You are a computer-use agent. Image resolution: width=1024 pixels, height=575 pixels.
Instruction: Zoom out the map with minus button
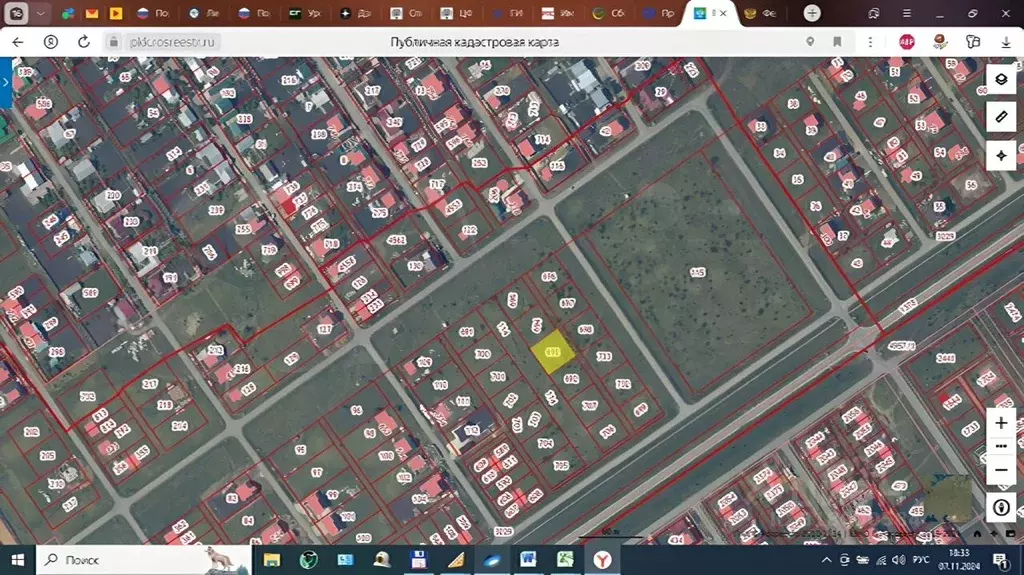point(1000,470)
